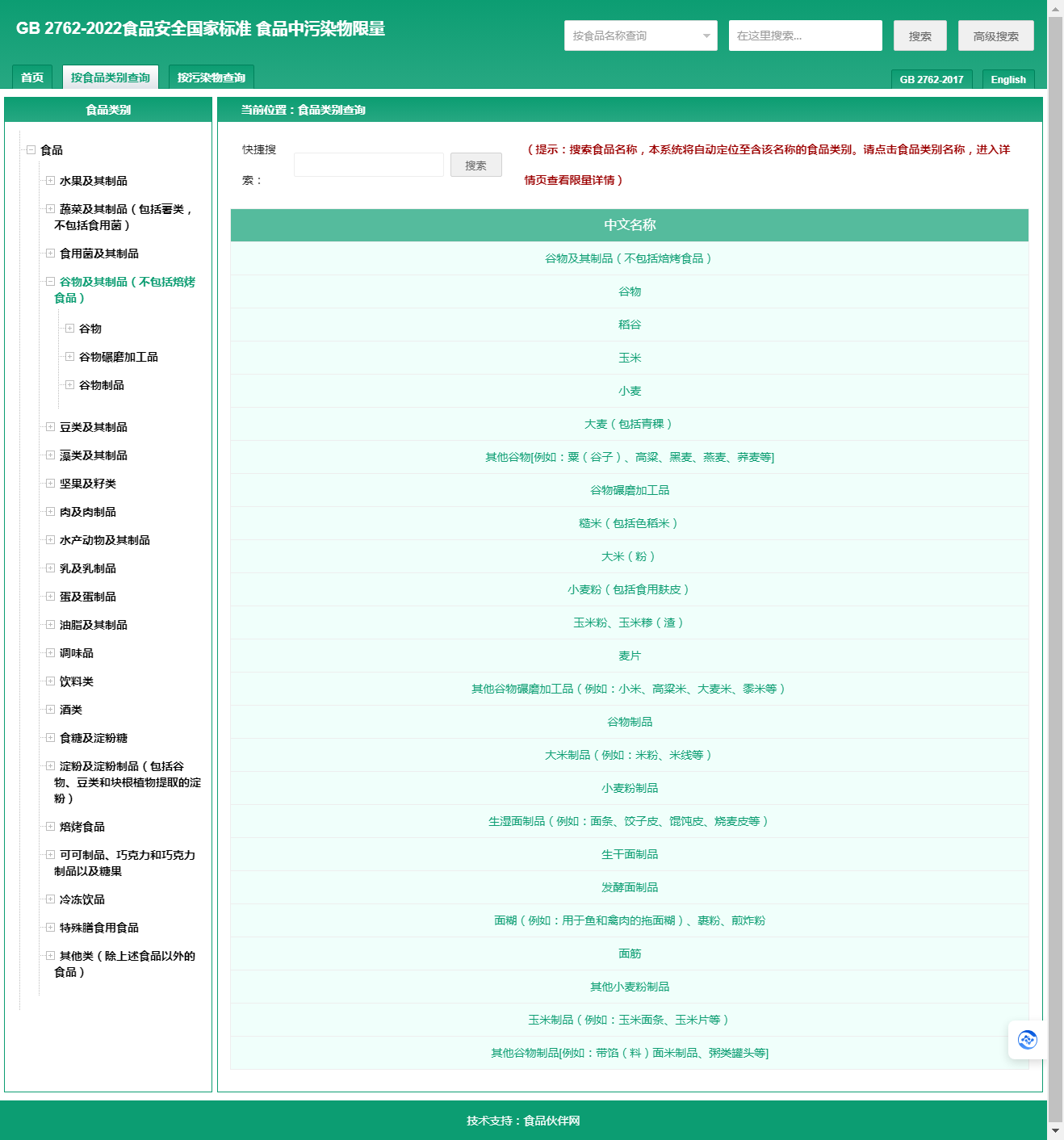The width and height of the screenshot is (1064, 1140).
Task: Open the 小麦粉（包括食用麸皮） link
Action: coord(629,589)
